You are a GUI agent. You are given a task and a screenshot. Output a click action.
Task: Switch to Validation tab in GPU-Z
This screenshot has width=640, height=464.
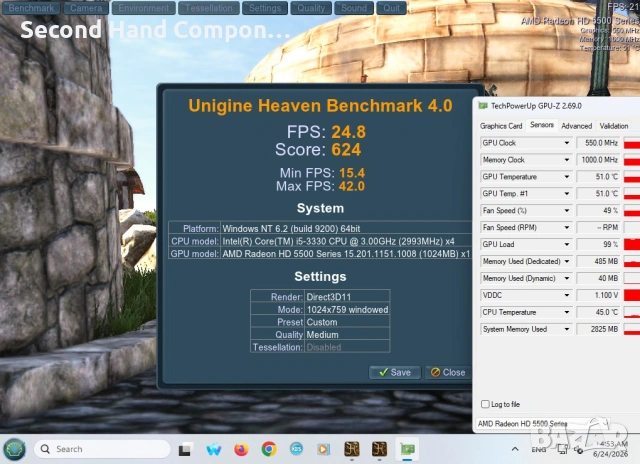click(x=613, y=126)
